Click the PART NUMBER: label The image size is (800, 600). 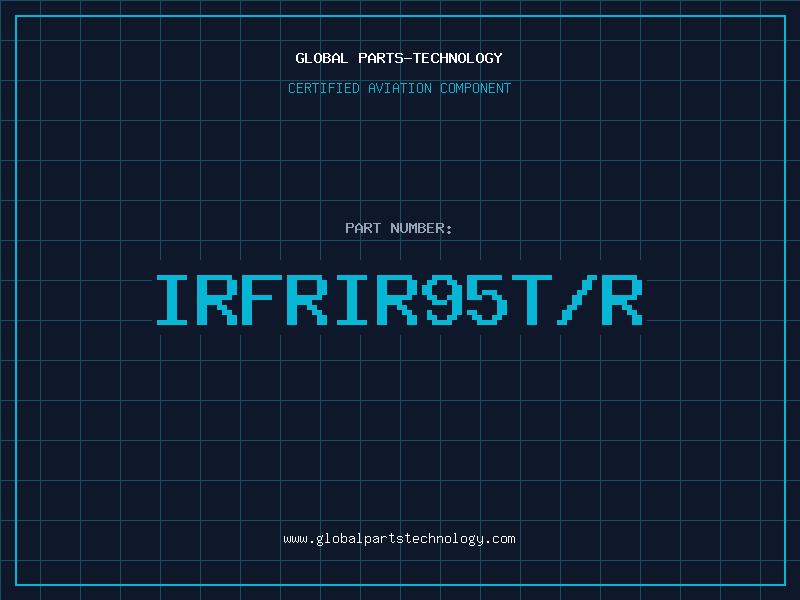pos(398,228)
